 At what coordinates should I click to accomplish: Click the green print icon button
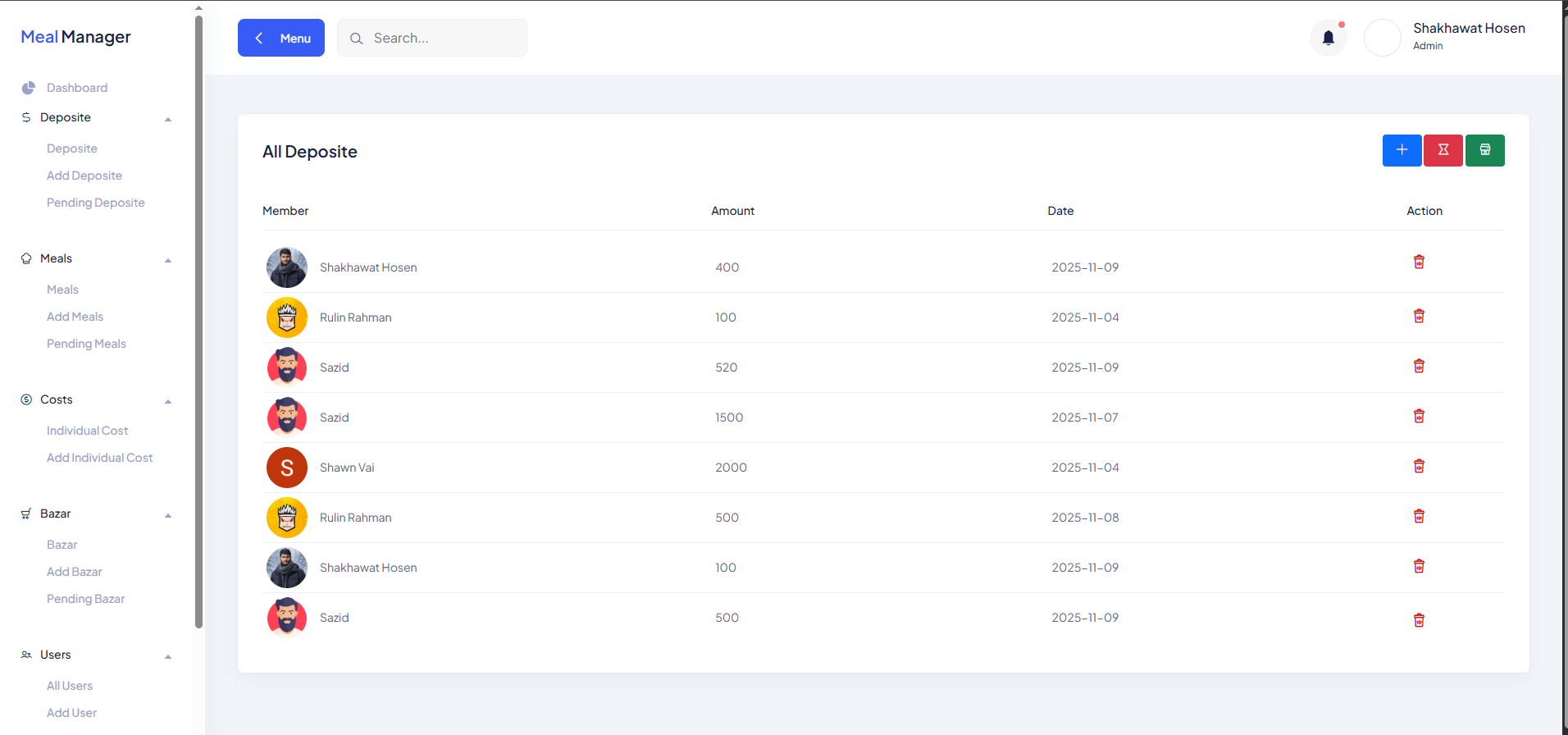pos(1484,150)
